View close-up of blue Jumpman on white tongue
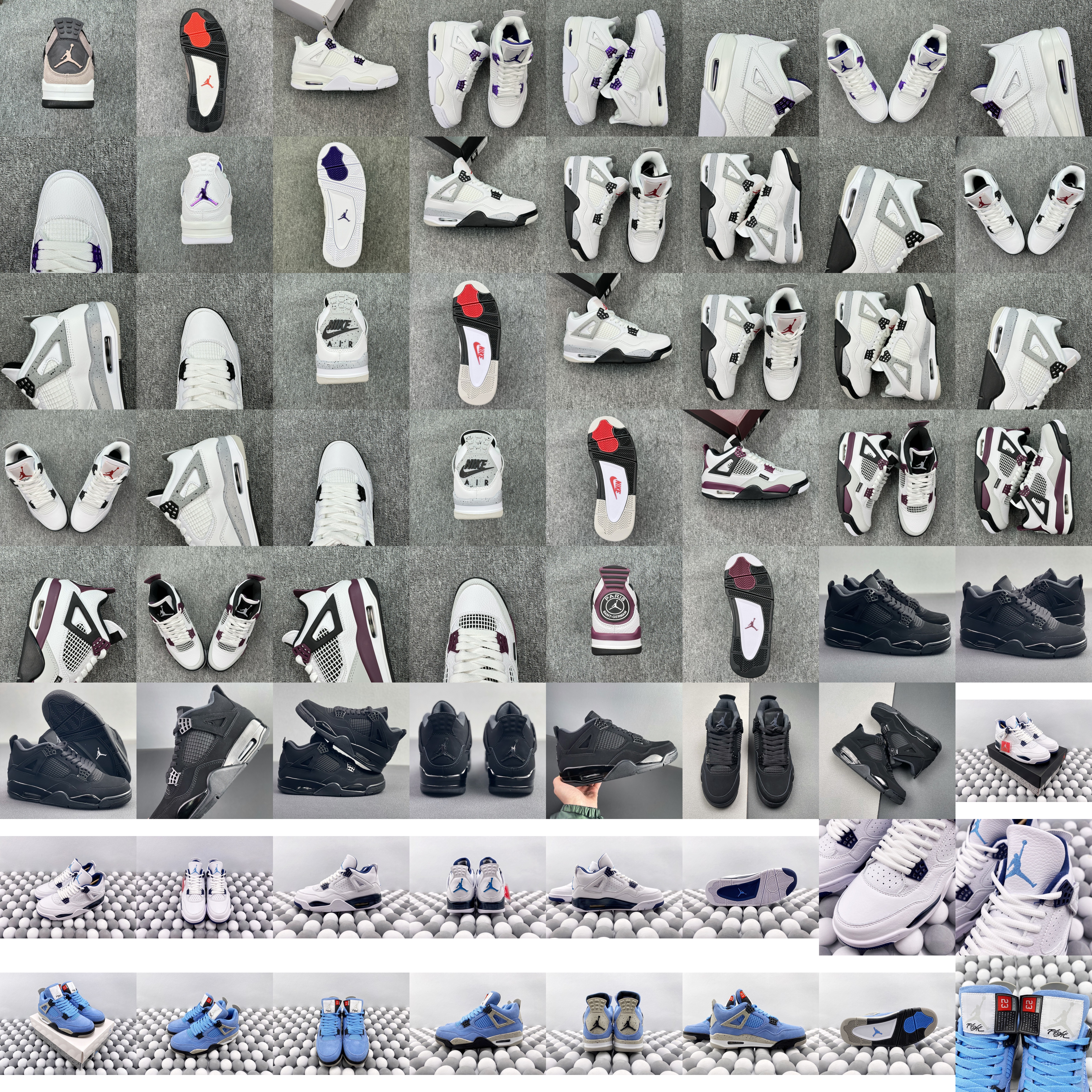 [x=1024, y=887]
